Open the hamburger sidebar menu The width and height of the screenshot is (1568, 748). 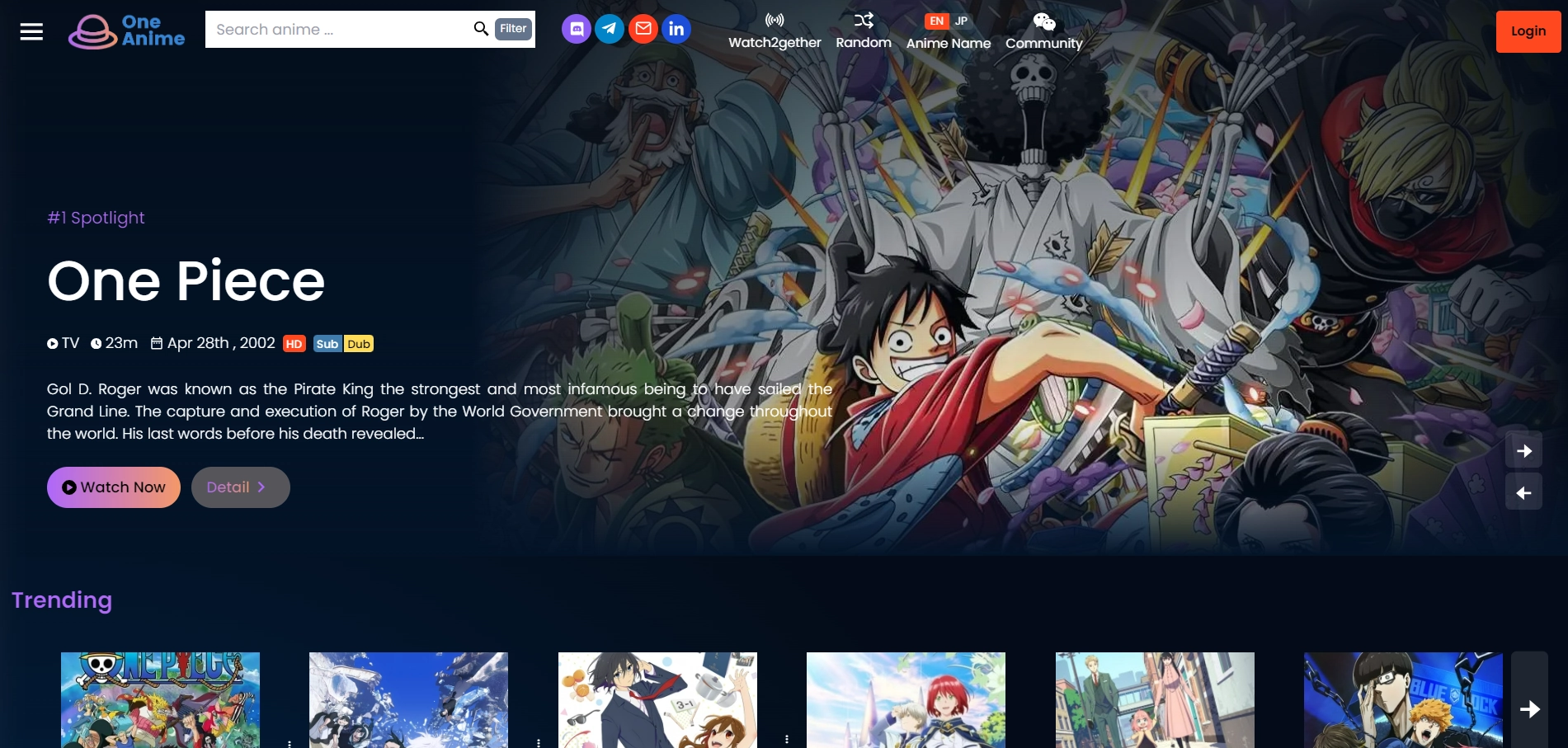31,31
